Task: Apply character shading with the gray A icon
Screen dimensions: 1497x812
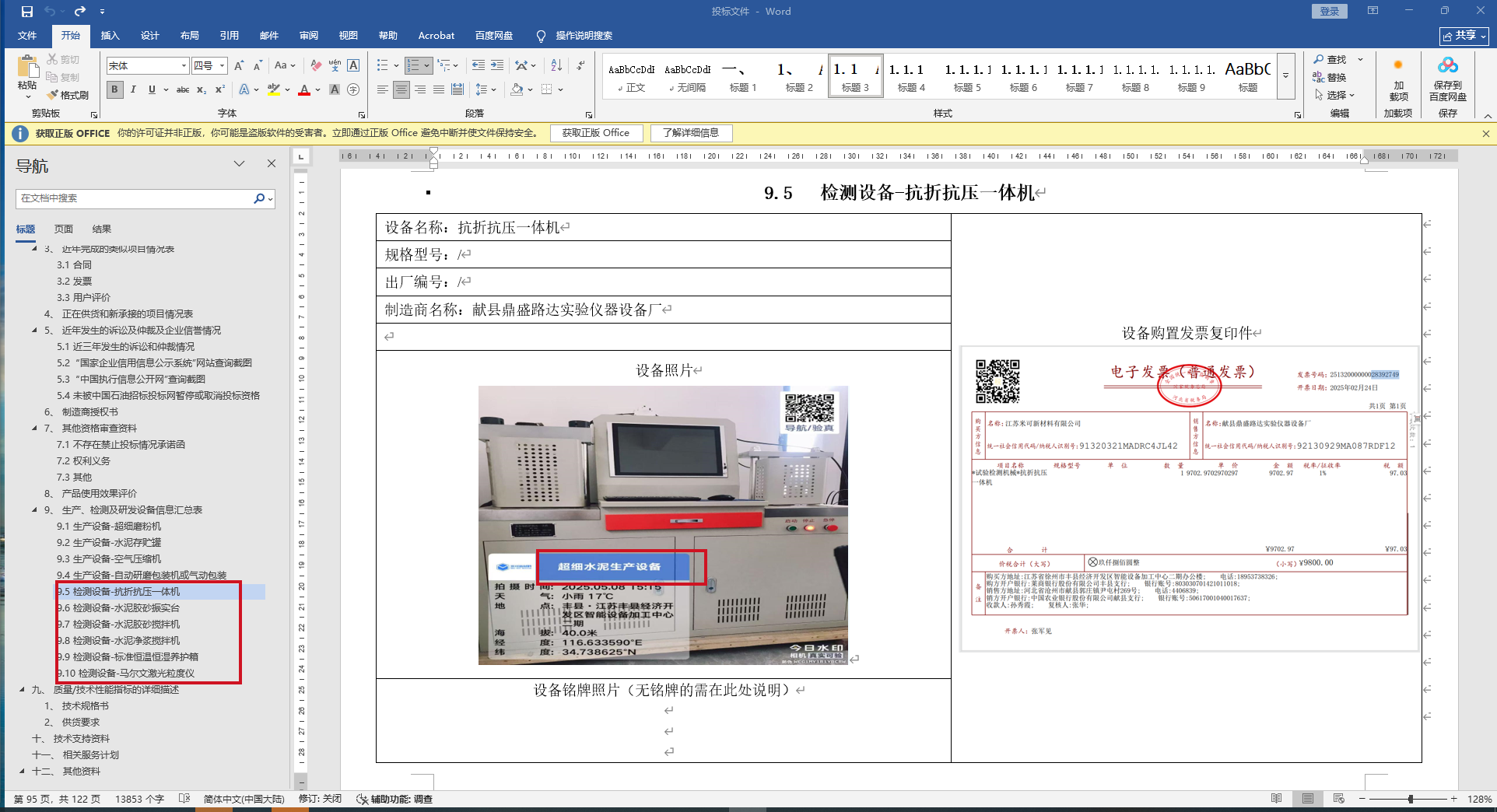Action: coord(335,89)
